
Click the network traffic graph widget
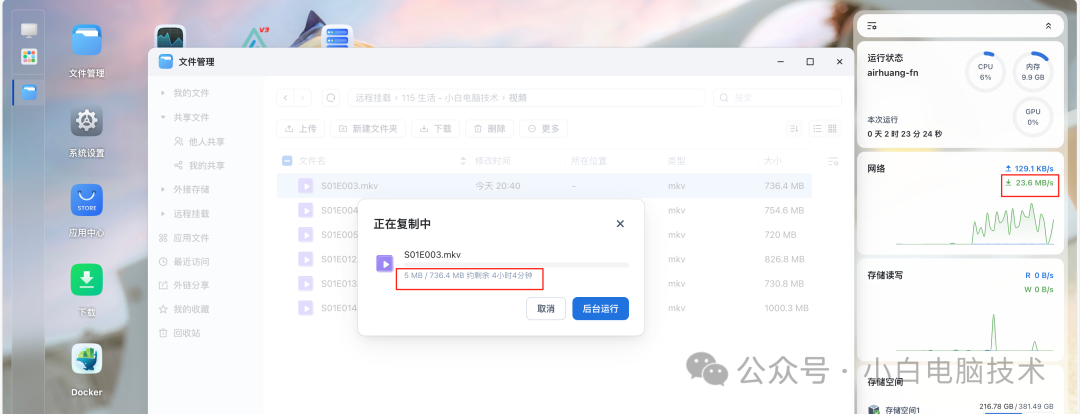pyautogui.click(x=975, y=223)
